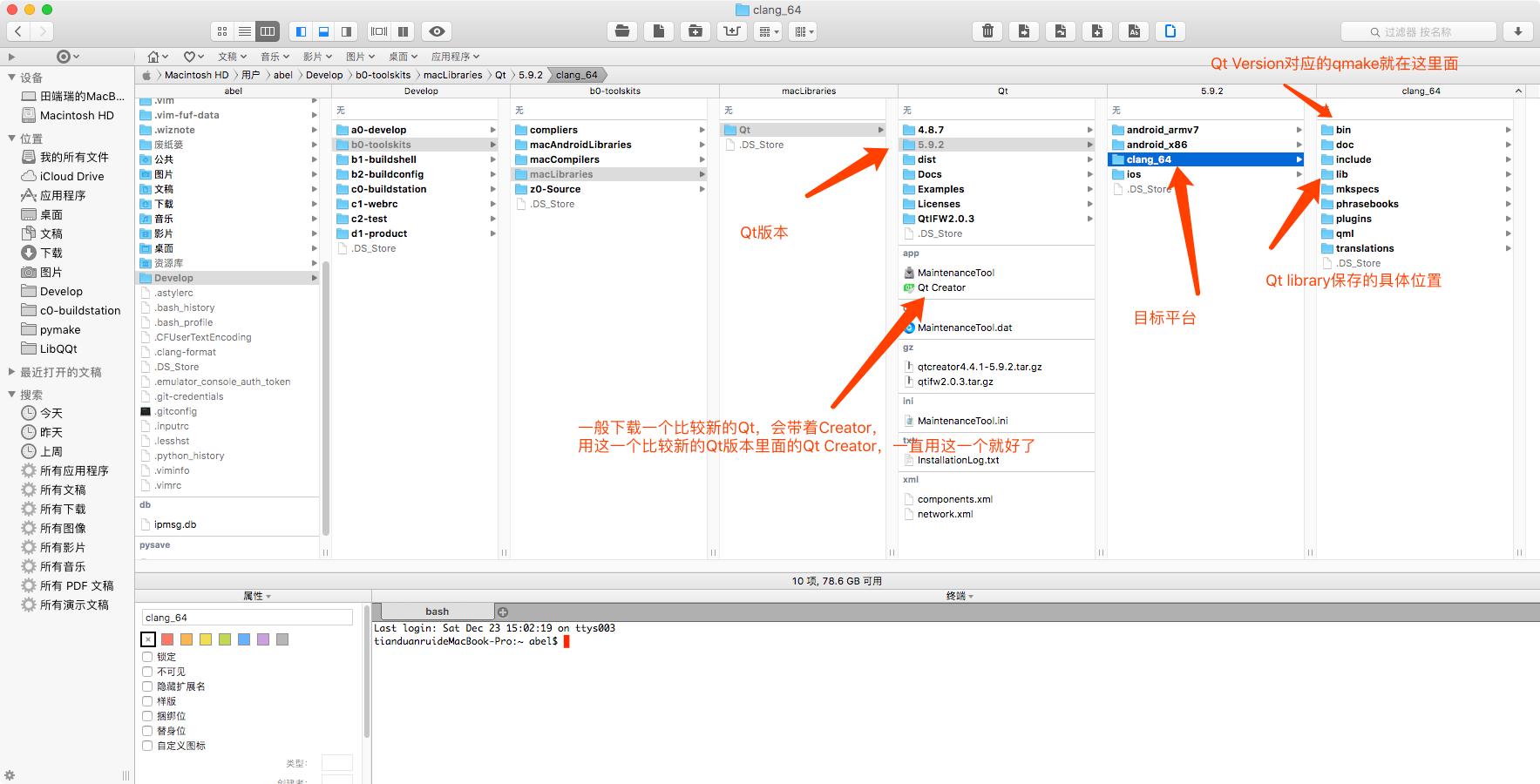The width and height of the screenshot is (1540, 784).
Task: Click the new file toolbar icon
Action: click(x=659, y=31)
